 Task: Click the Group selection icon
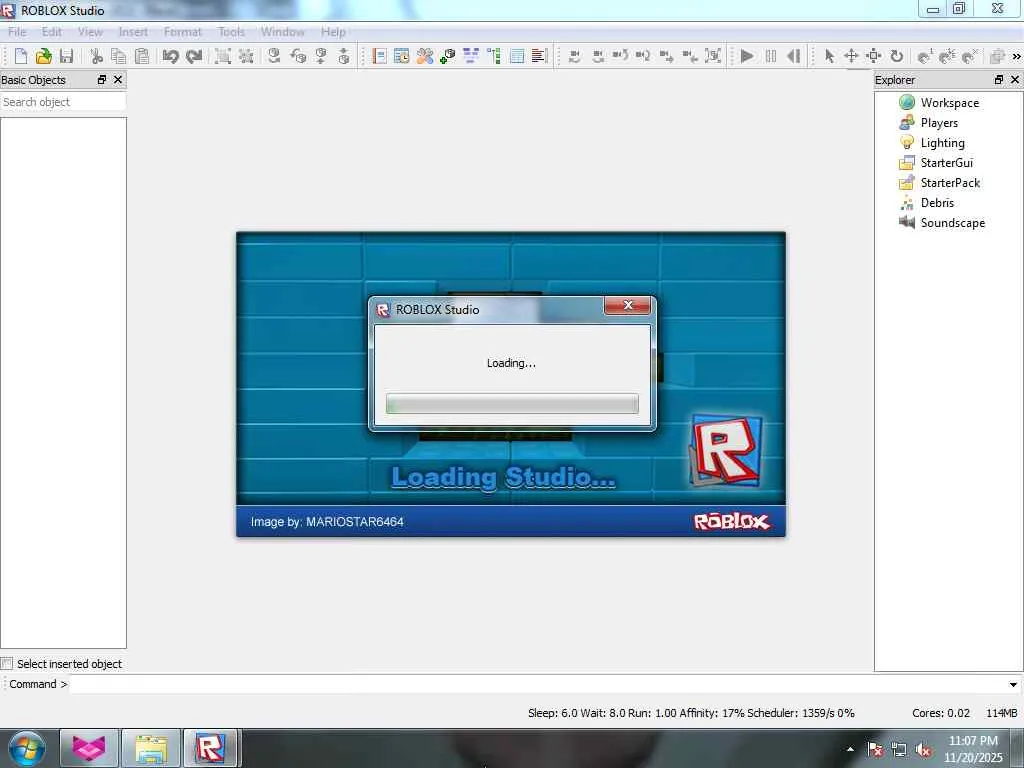(223, 56)
